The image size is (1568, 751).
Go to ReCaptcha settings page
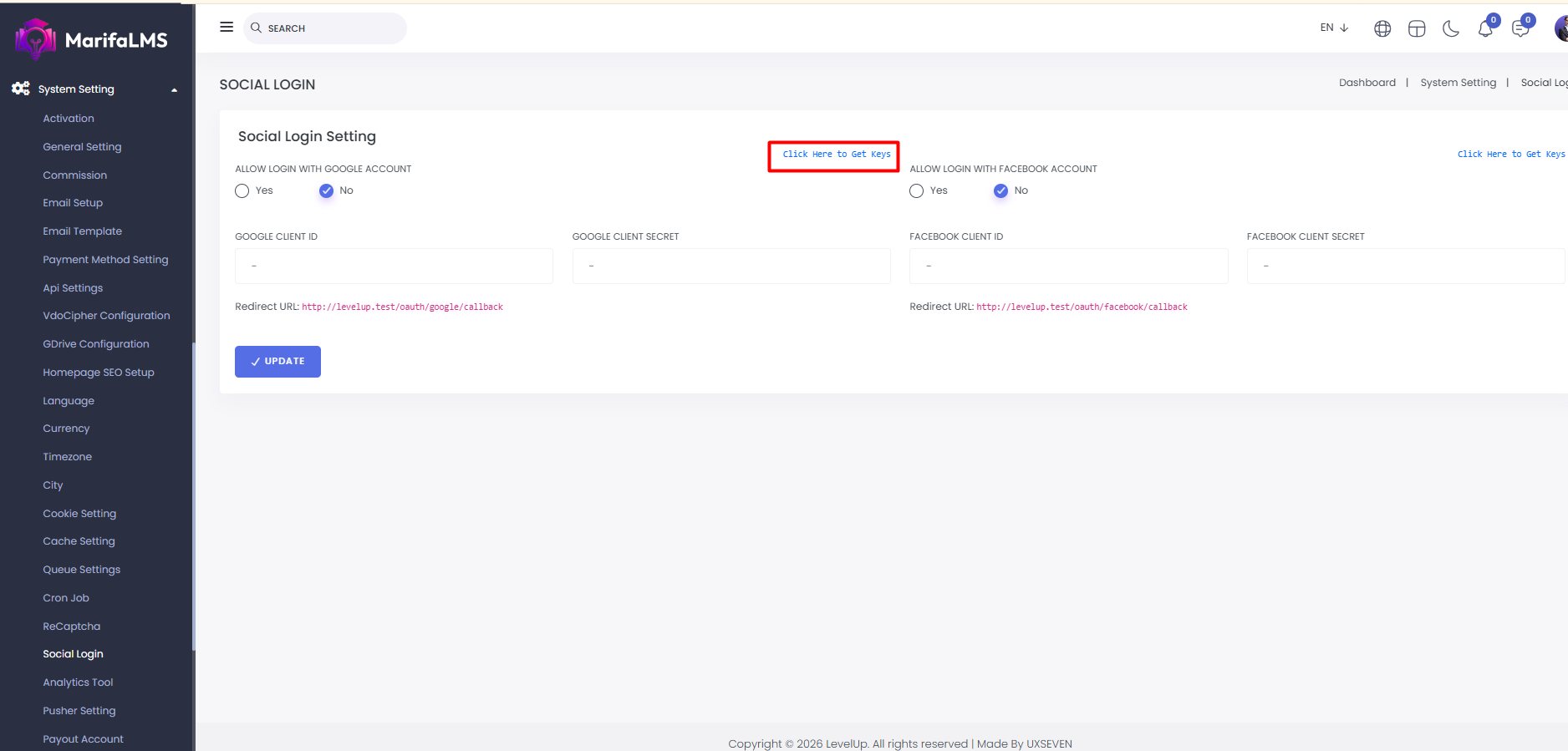(71, 627)
